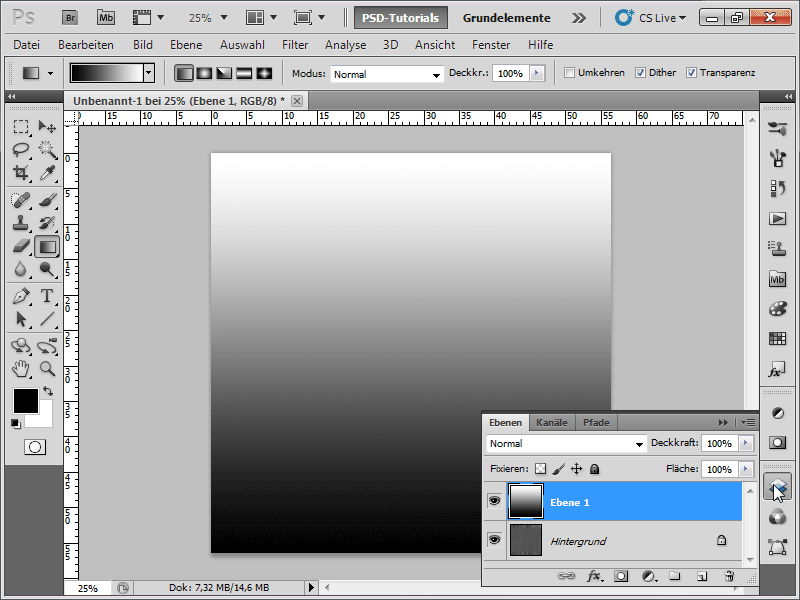Select the Eraser tool
The width and height of the screenshot is (800, 600).
pos(21,246)
